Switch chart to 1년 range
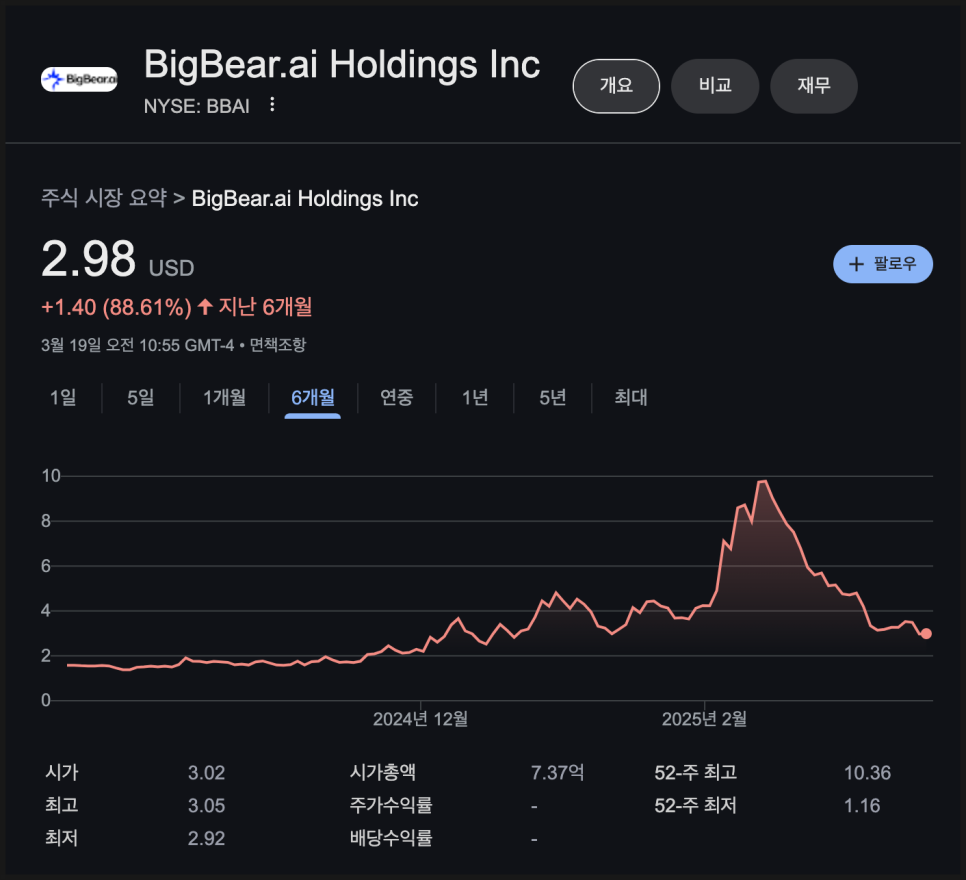966x880 pixels. click(475, 397)
